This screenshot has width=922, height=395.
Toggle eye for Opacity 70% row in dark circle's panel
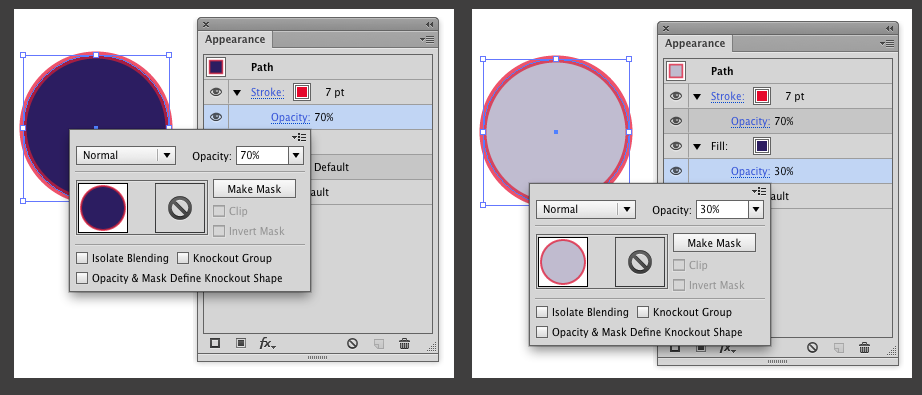[x=216, y=117]
